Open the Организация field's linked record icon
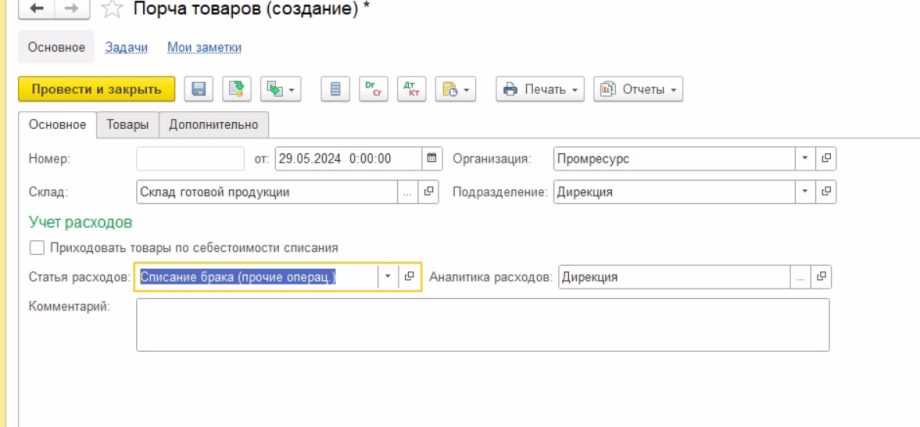This screenshot has height=427, width=920. click(826, 158)
